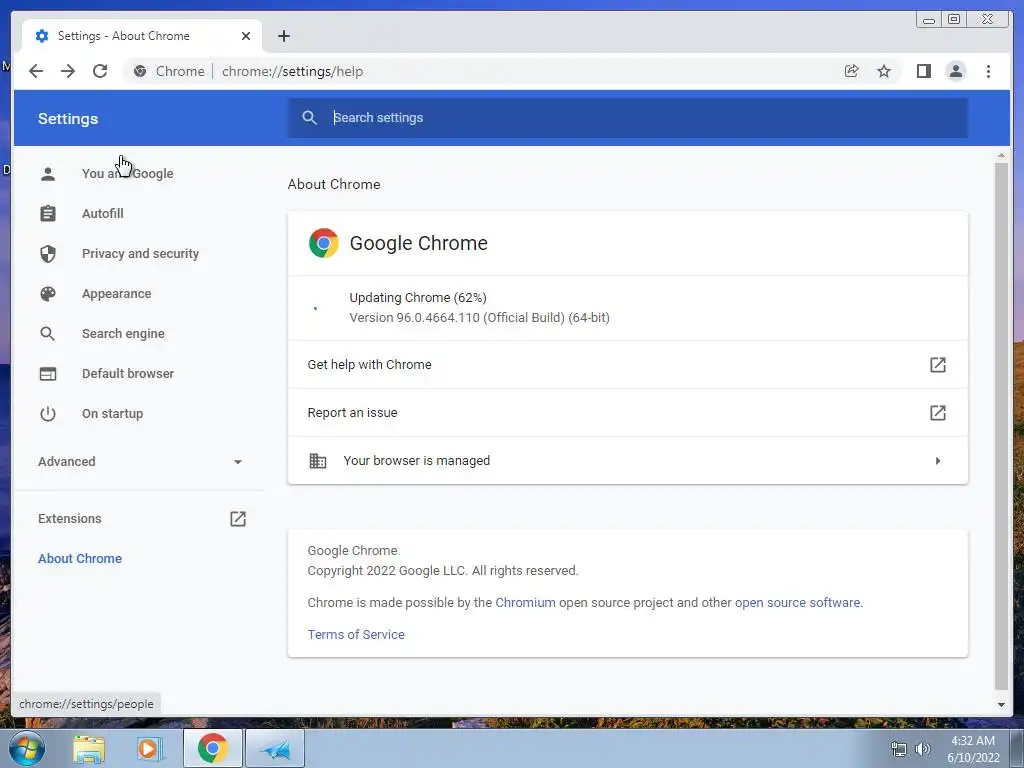
Task: Click the Chrome taskbar icon
Action: click(x=212, y=748)
